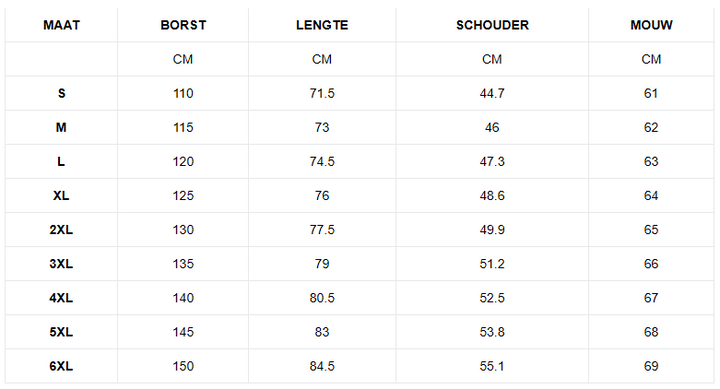Select the size M row label
The width and height of the screenshot is (720, 389).
coord(61,127)
